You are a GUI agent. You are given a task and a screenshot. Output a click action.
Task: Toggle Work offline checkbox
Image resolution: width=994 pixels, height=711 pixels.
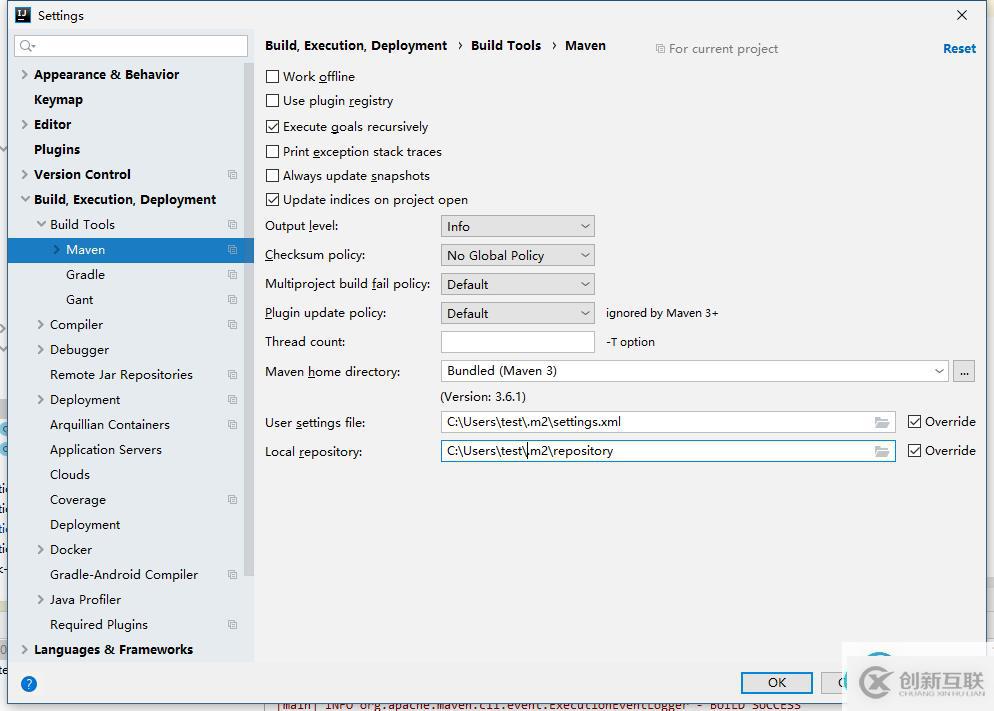[273, 77]
